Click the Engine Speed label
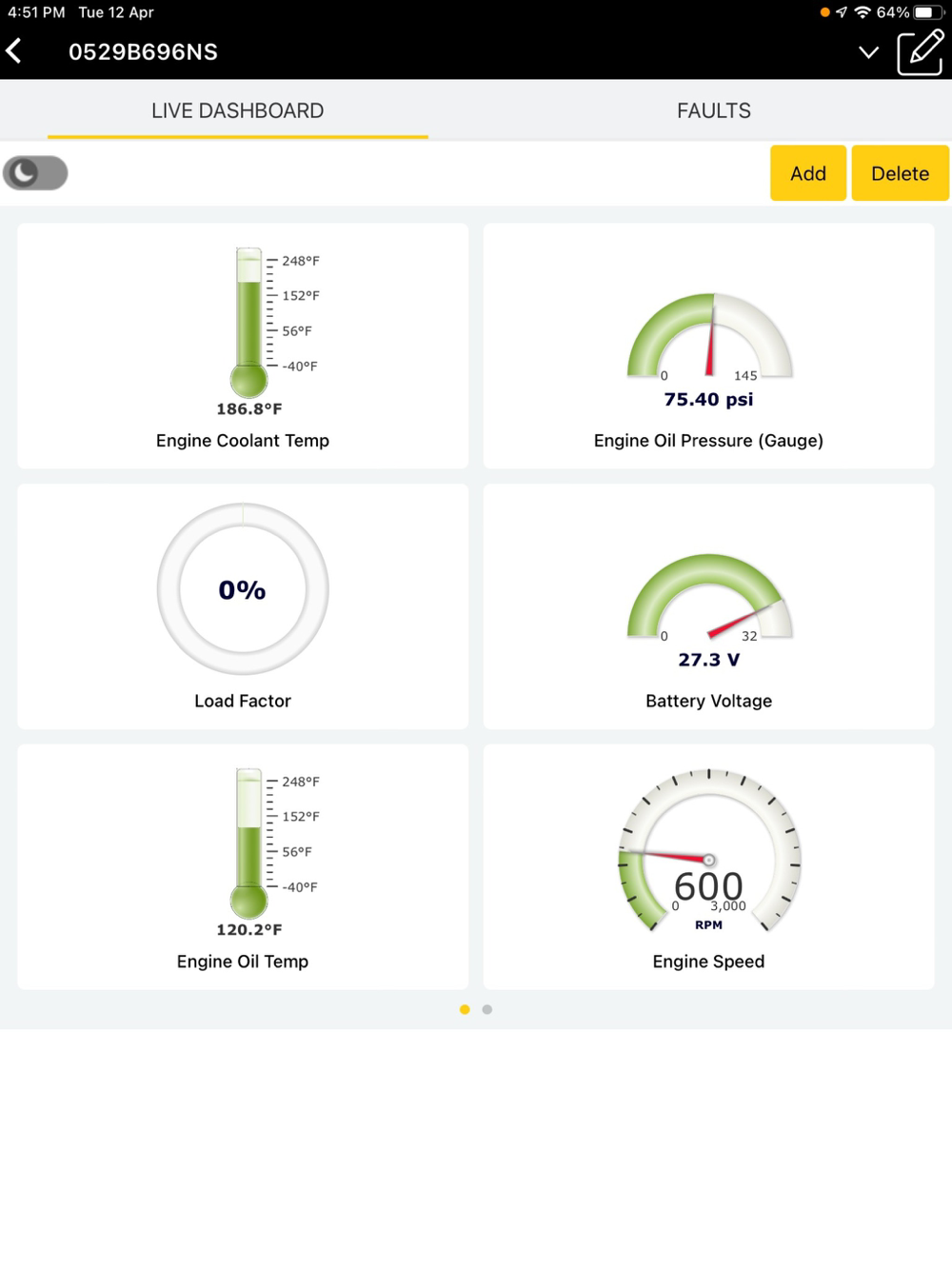The image size is (952, 1270). point(709,962)
